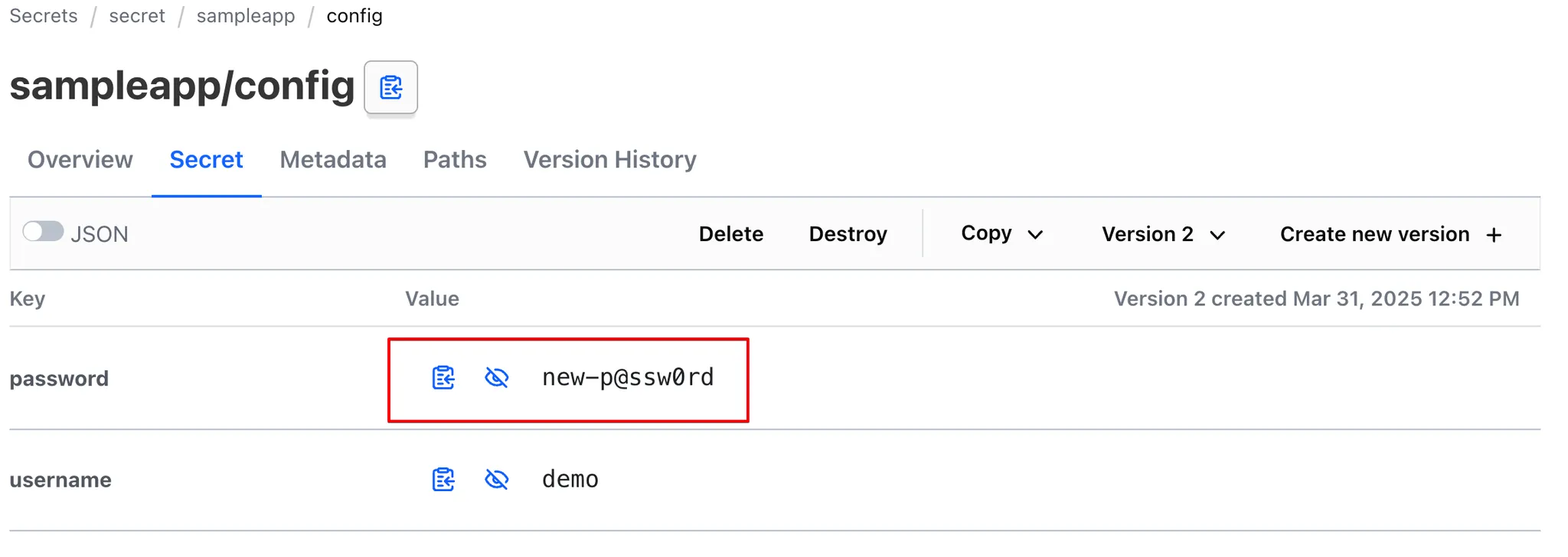The height and width of the screenshot is (557, 1568).
Task: Select the new-p@ssw0rd value text
Action: click(x=628, y=377)
